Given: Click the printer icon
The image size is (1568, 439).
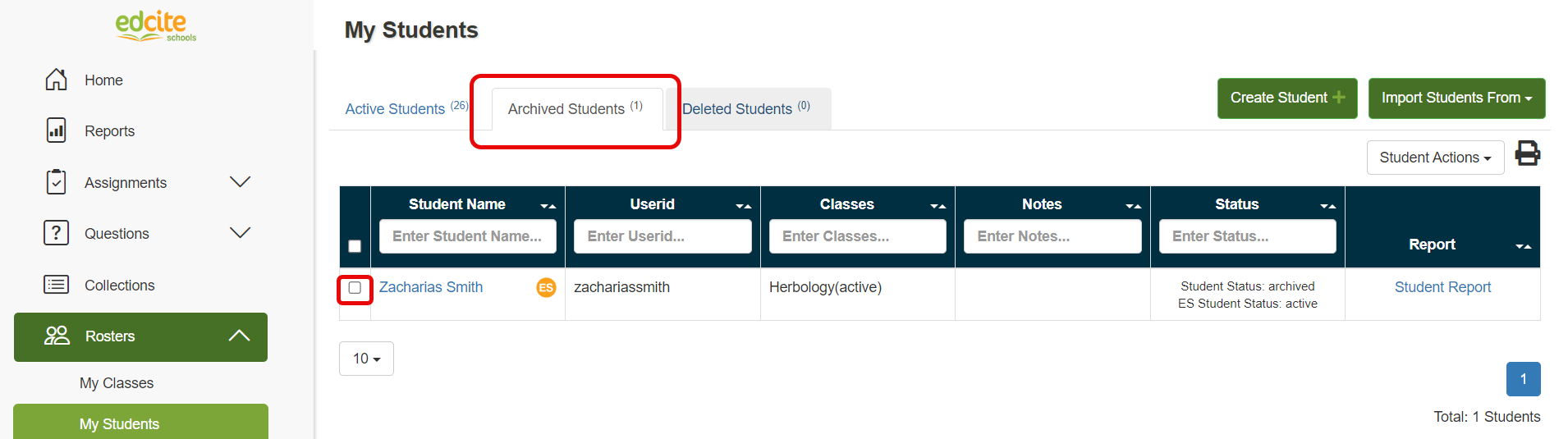Looking at the screenshot, I should tap(1527, 153).
